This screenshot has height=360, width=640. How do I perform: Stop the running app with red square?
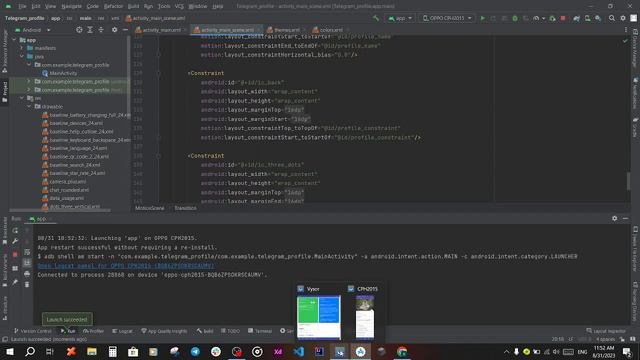coord(563,18)
